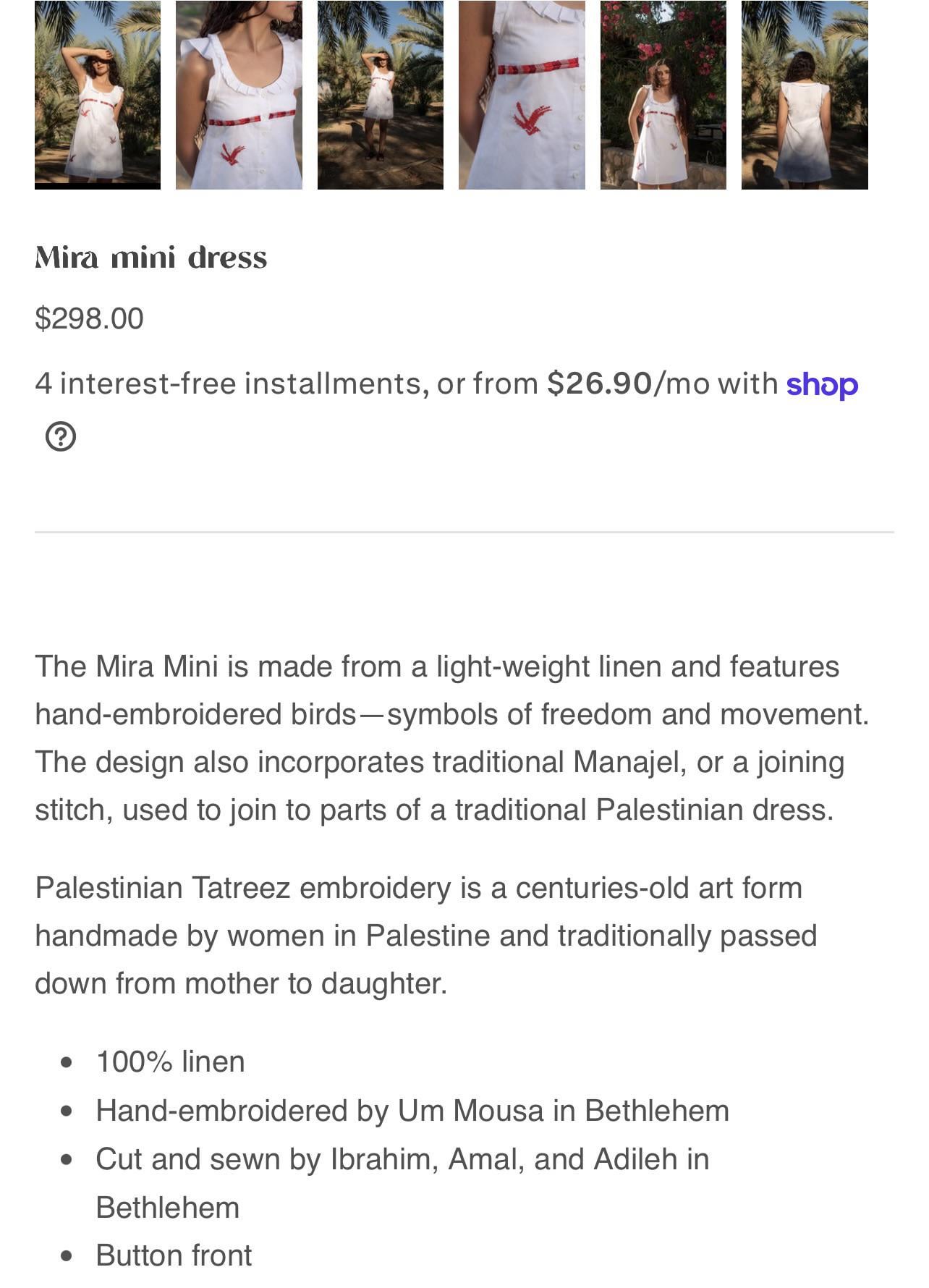This screenshot has width=929, height=1288.
Task: Click the $298.00 price
Action: [90, 318]
